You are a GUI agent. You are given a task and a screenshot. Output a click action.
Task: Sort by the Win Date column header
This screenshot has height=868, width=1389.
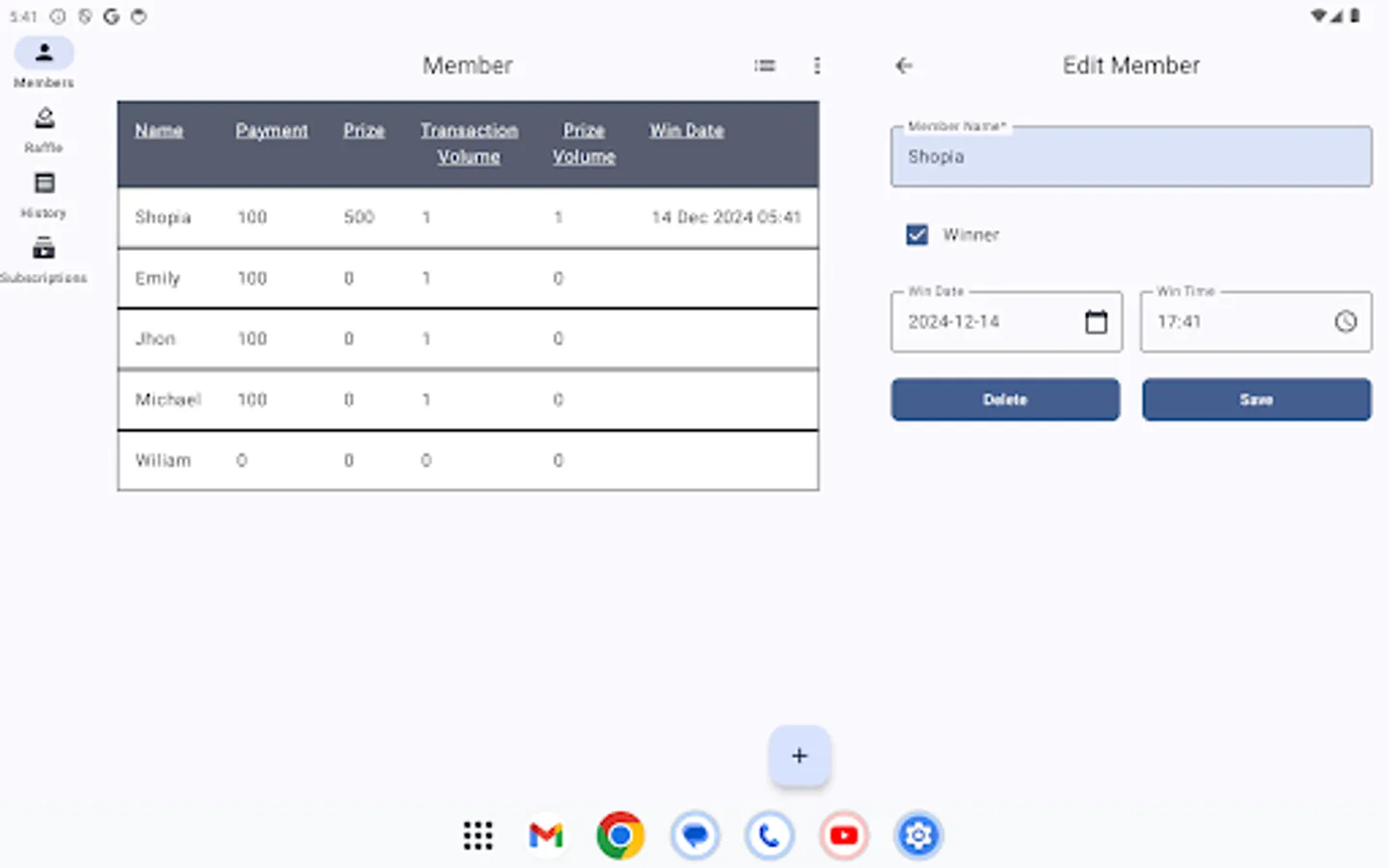(x=687, y=130)
